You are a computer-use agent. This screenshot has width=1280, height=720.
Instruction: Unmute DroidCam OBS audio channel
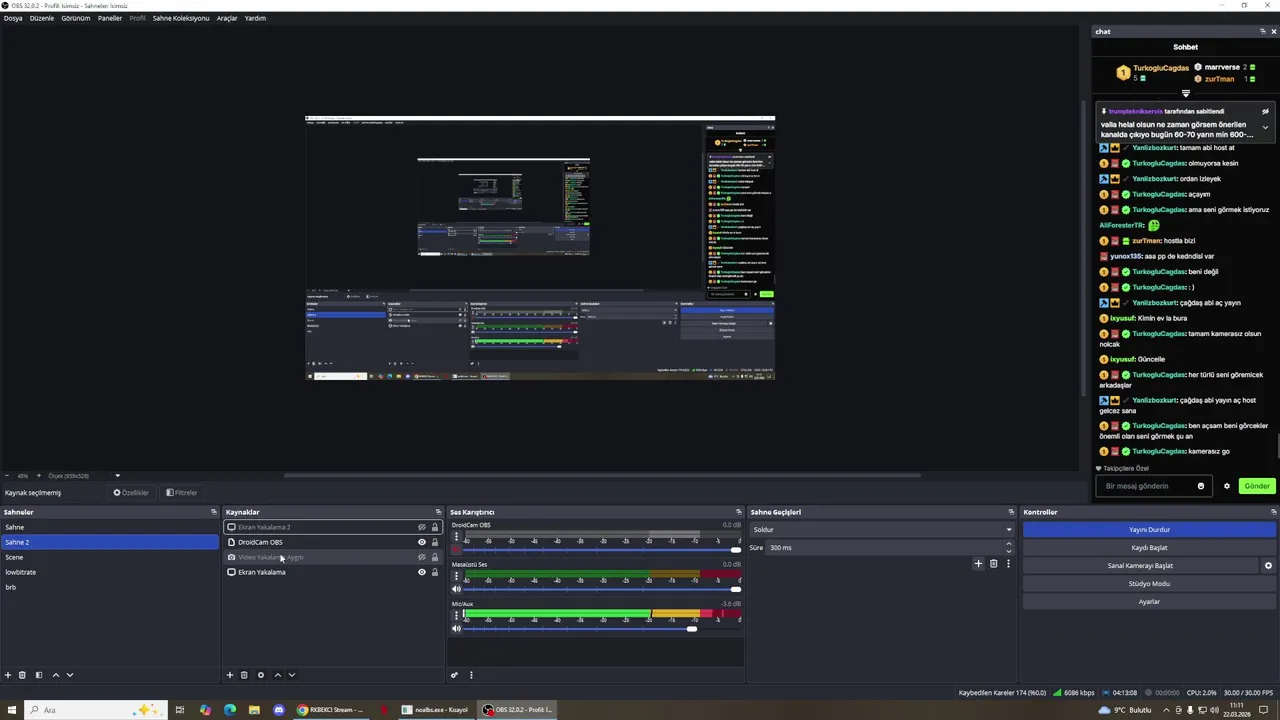[x=457, y=550]
